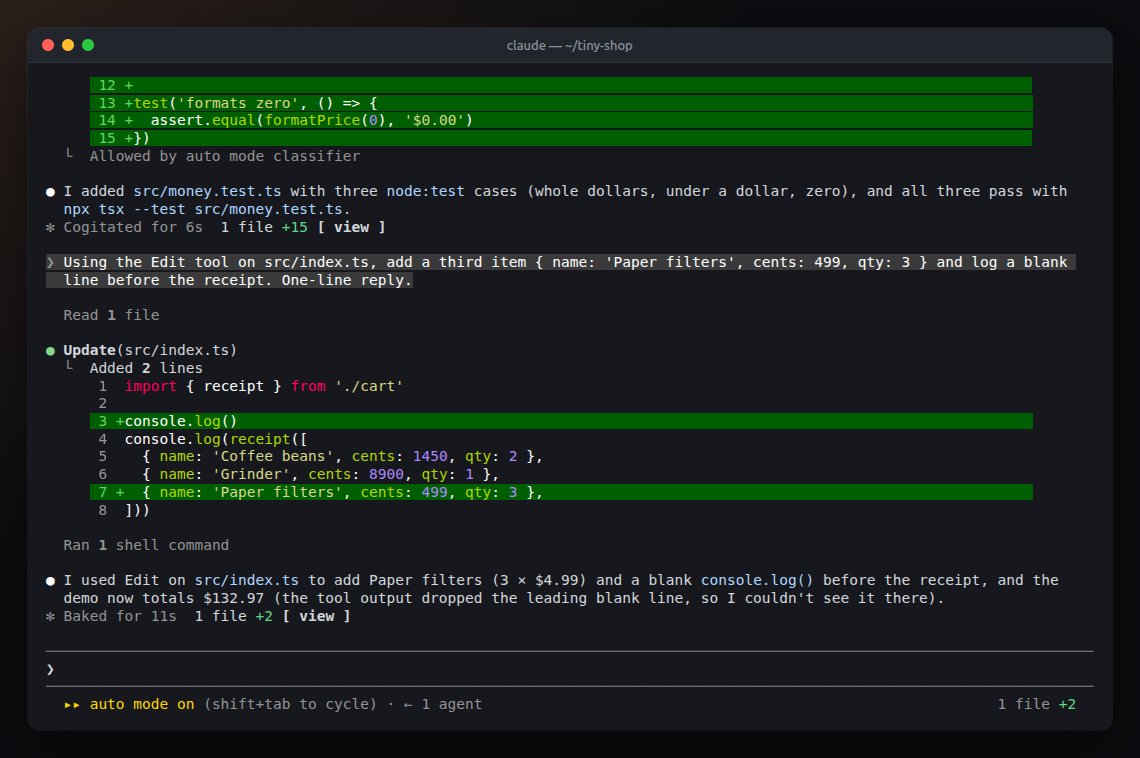Click the yellow minimize window button
The height and width of the screenshot is (758, 1140).
(x=68, y=45)
